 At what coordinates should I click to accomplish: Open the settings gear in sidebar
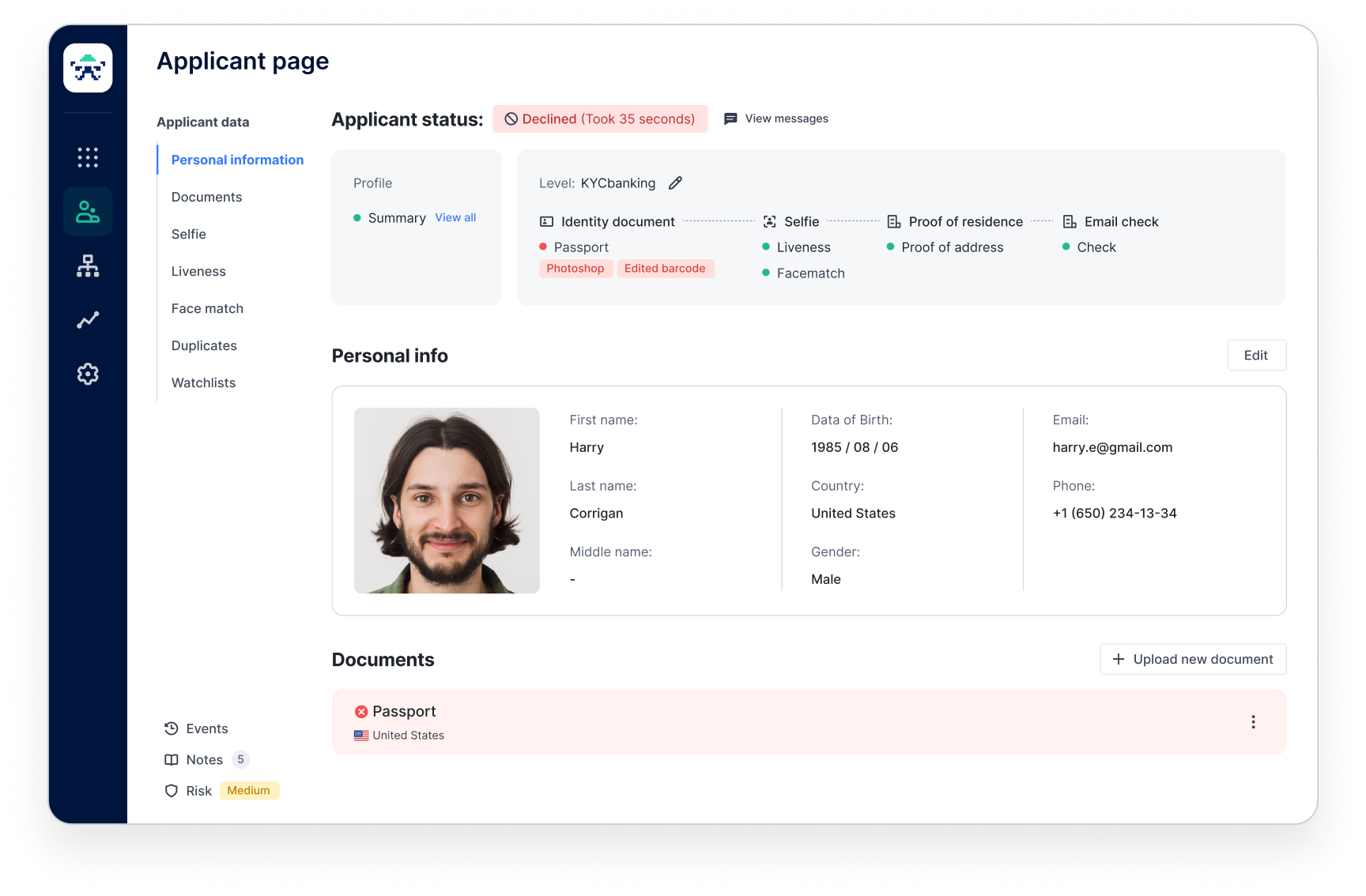[x=88, y=374]
